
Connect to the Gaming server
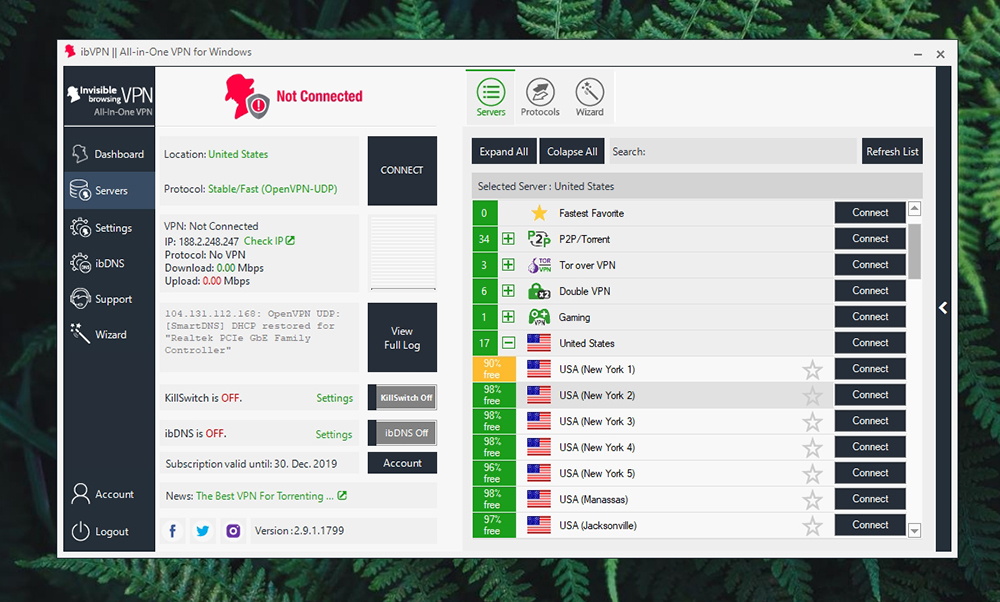coord(870,316)
